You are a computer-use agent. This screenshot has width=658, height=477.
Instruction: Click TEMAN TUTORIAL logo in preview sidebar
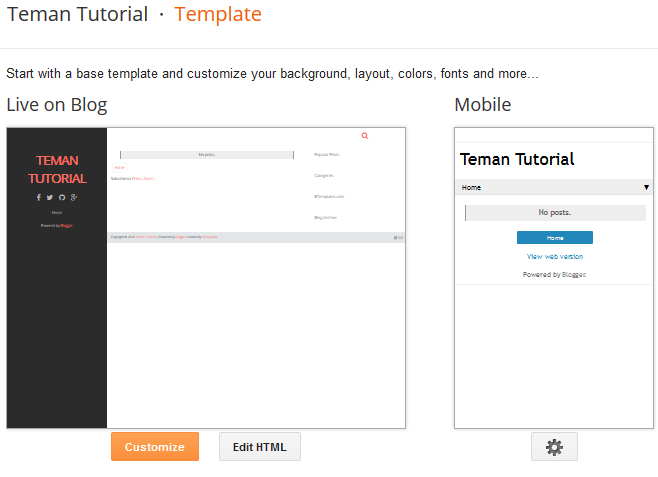(x=57, y=169)
